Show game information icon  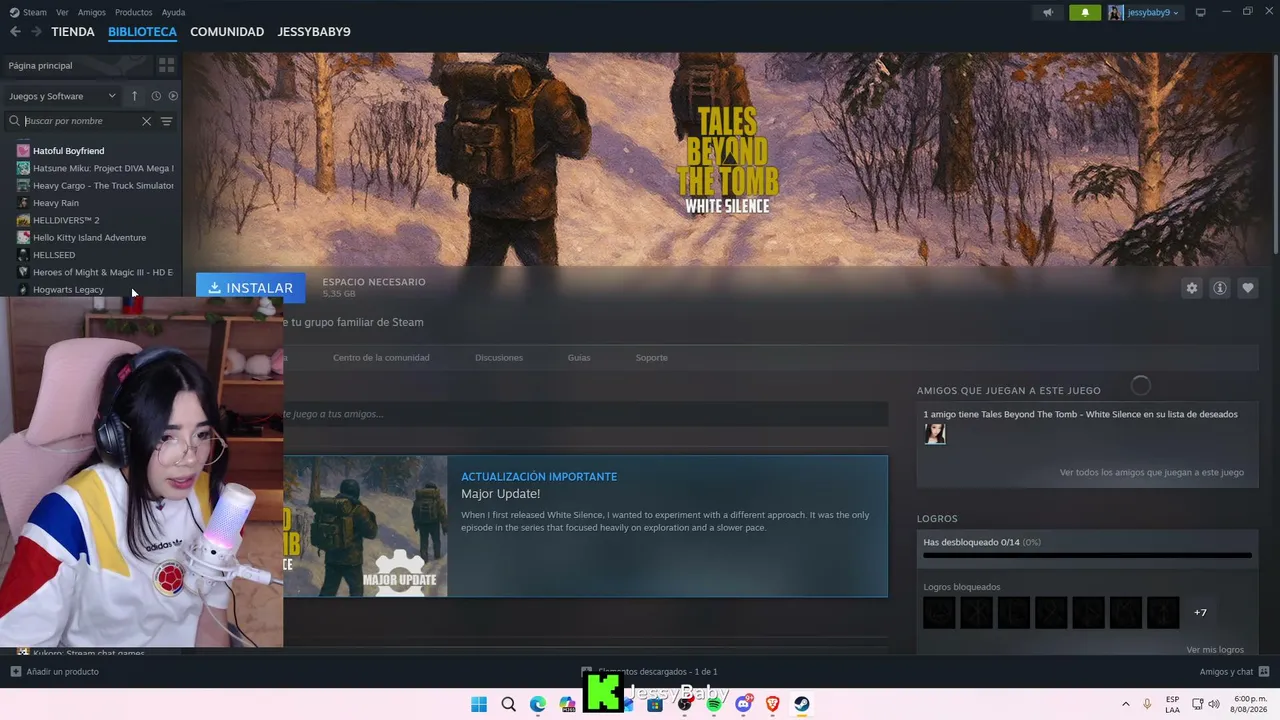pos(1220,288)
